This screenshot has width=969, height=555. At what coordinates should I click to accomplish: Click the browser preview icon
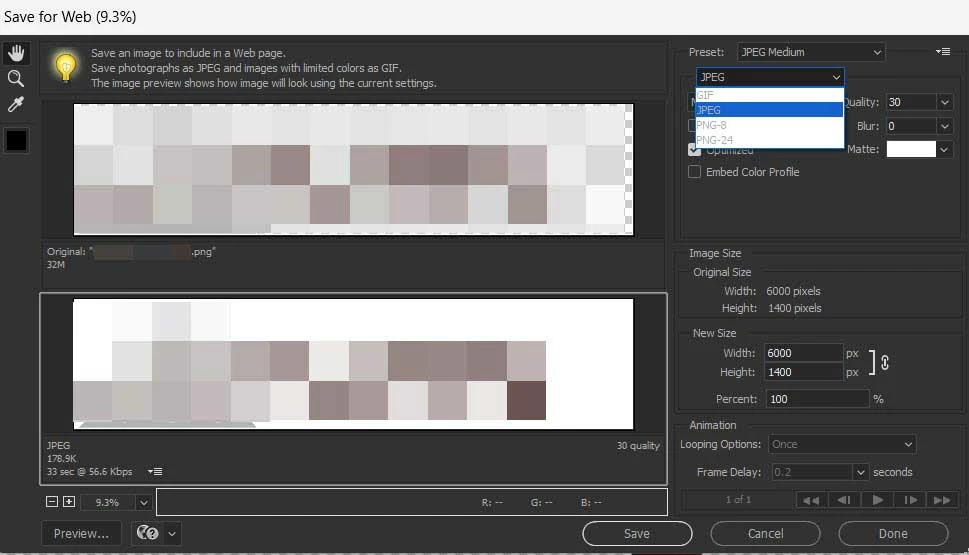[x=147, y=533]
